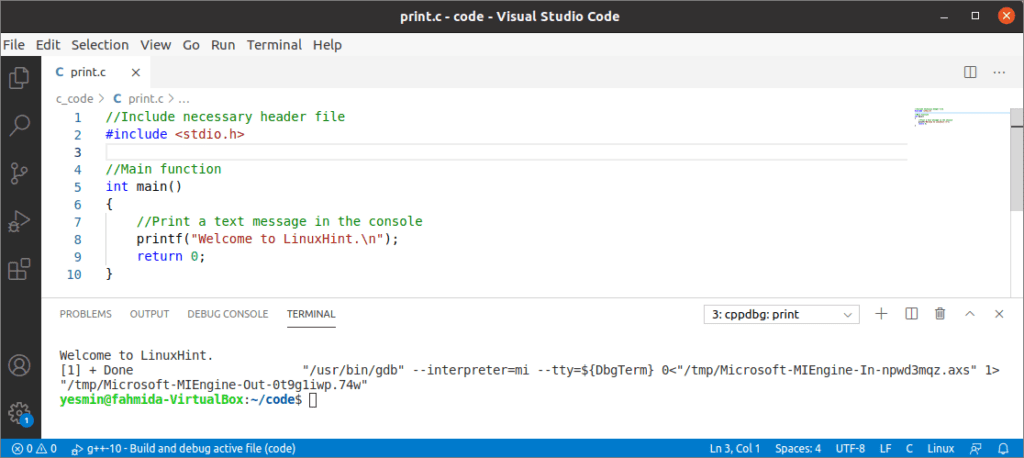Image resolution: width=1024 pixels, height=458 pixels.
Task: Open the terminal selector dropdown '3: cppdbg: print'
Action: click(782, 314)
